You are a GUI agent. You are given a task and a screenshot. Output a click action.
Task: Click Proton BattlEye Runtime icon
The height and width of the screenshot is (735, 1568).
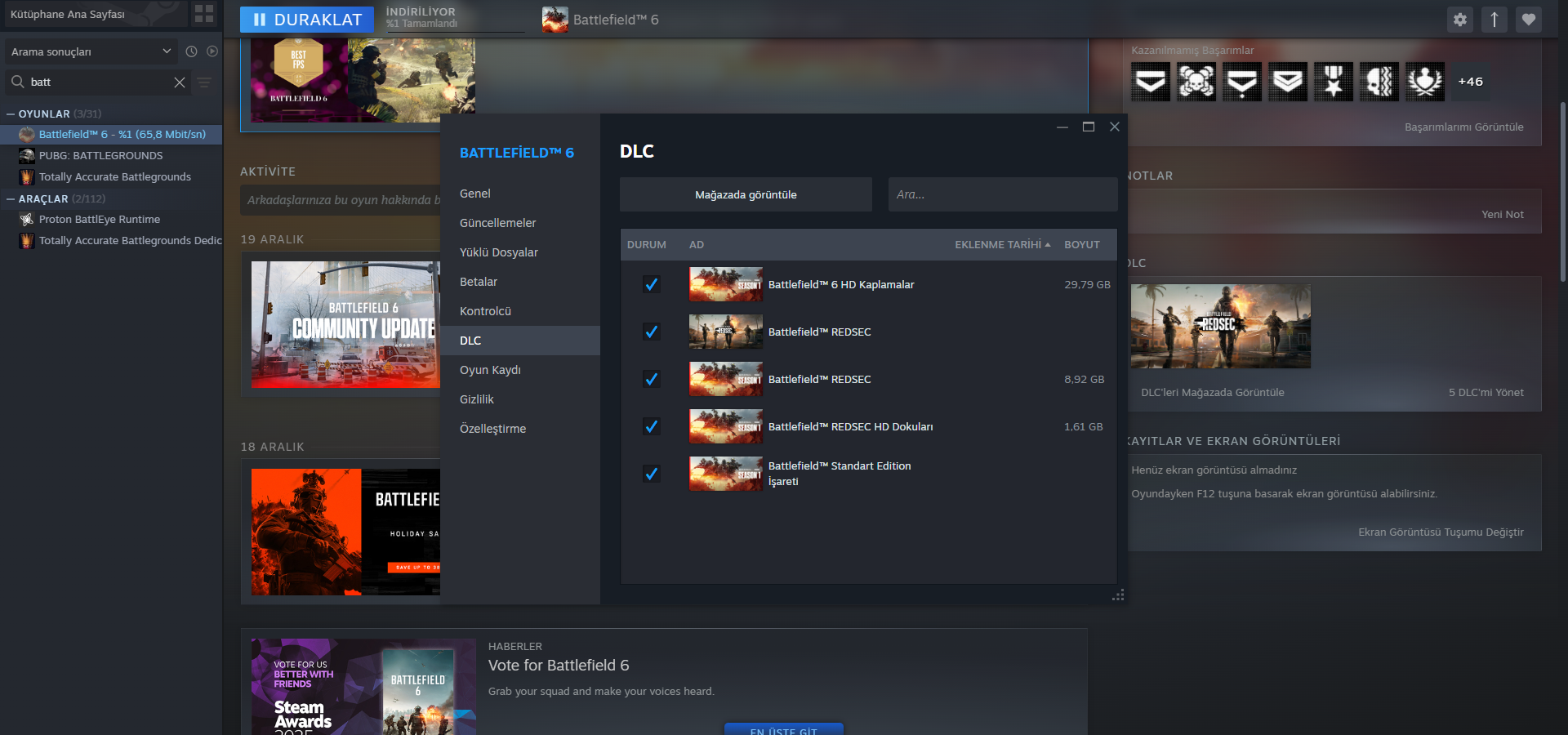point(27,219)
